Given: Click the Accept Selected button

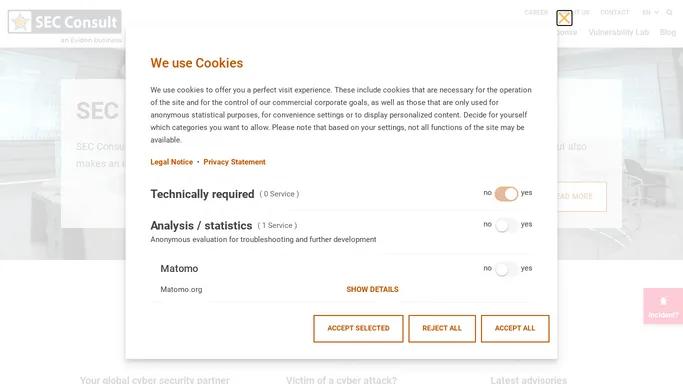Looking at the screenshot, I should [x=358, y=329].
